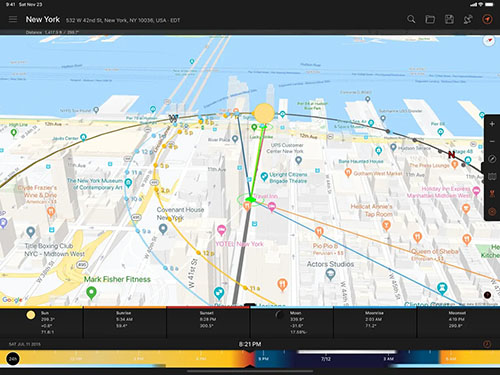The width and height of the screenshot is (500, 375).
Task: Zoom out with minus button
Action: 492,142
